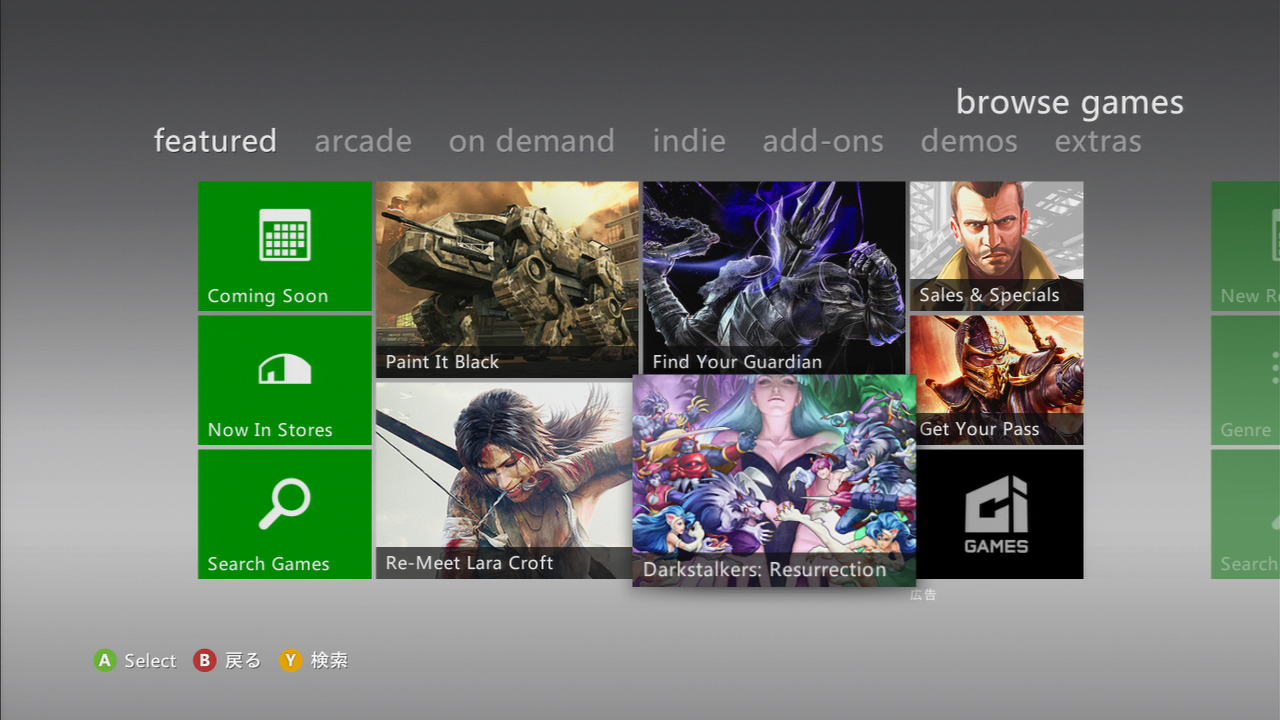Viewport: 1280px width, 720px height.
Task: Switch to the on demand tab
Action: point(532,141)
